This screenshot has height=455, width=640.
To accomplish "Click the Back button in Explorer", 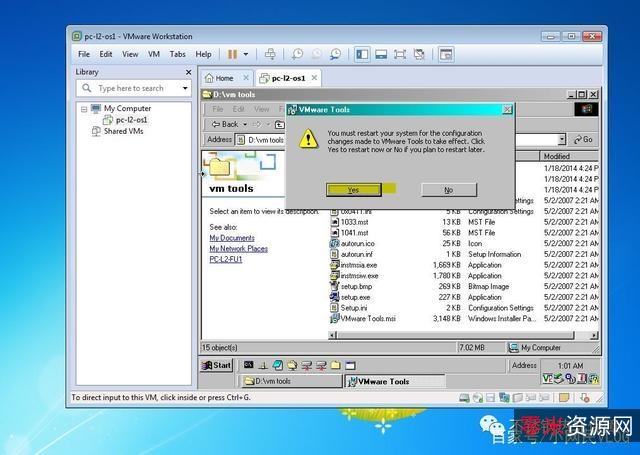I will pyautogui.click(x=225, y=124).
